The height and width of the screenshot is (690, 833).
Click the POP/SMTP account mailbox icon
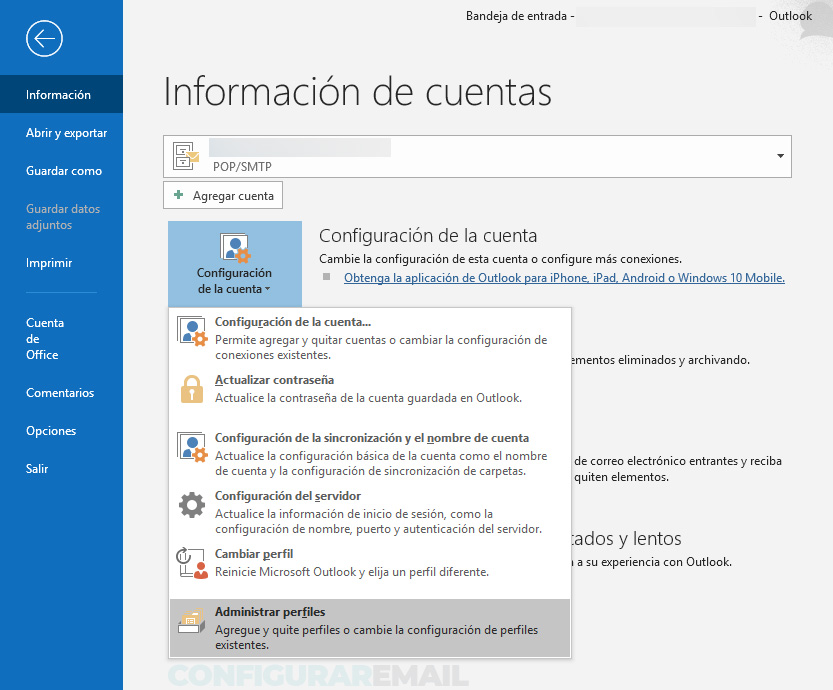186,156
